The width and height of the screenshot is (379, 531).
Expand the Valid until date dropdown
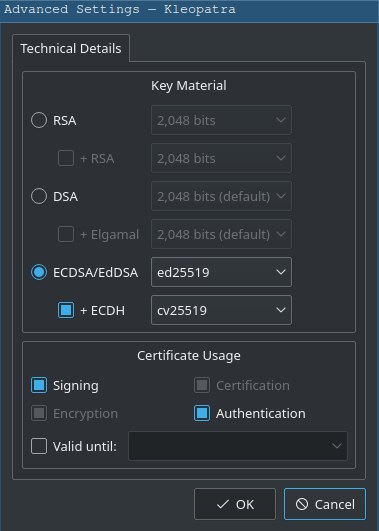(x=238, y=446)
